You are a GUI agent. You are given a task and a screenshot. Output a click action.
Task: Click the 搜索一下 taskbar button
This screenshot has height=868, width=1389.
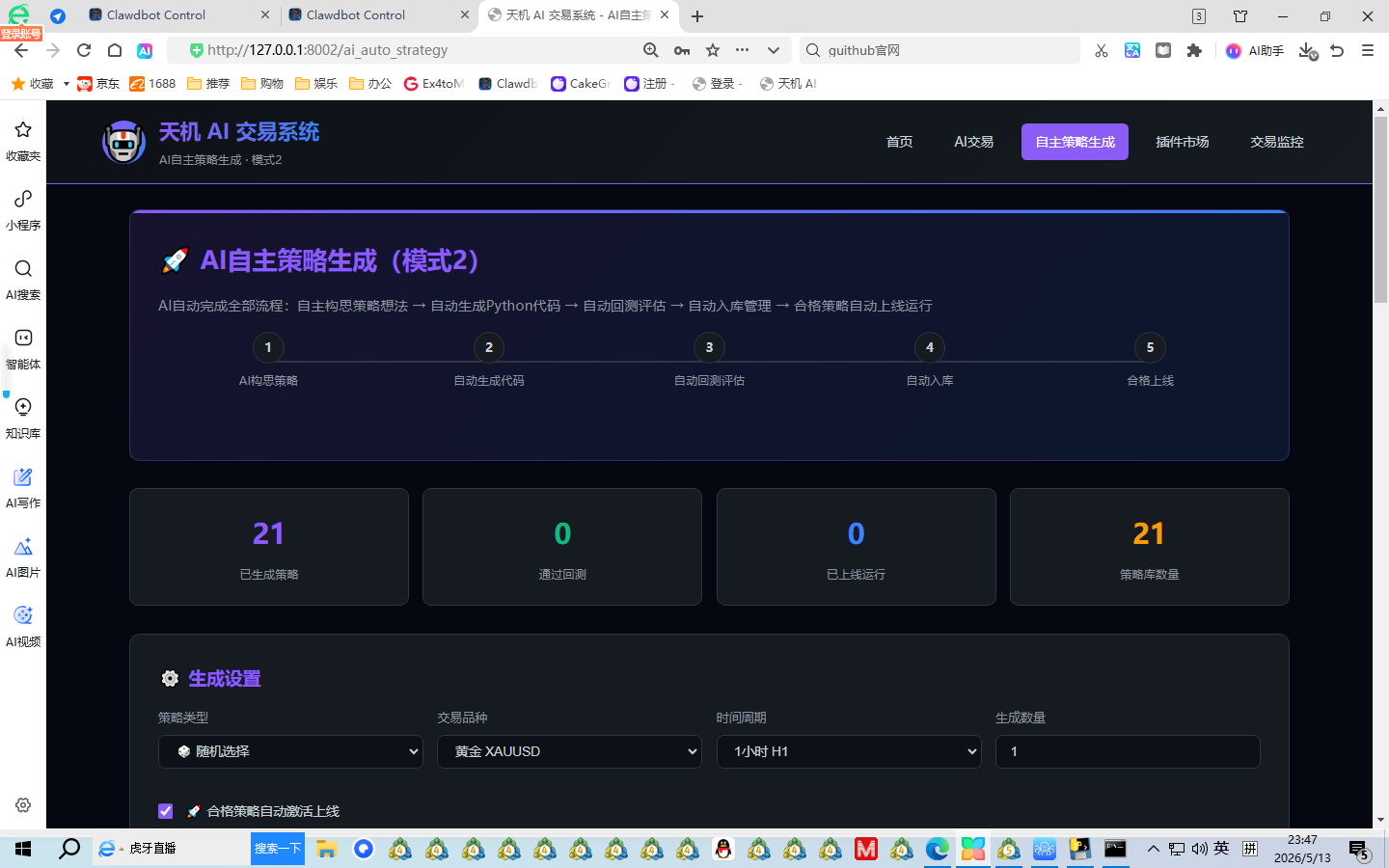[x=278, y=849]
